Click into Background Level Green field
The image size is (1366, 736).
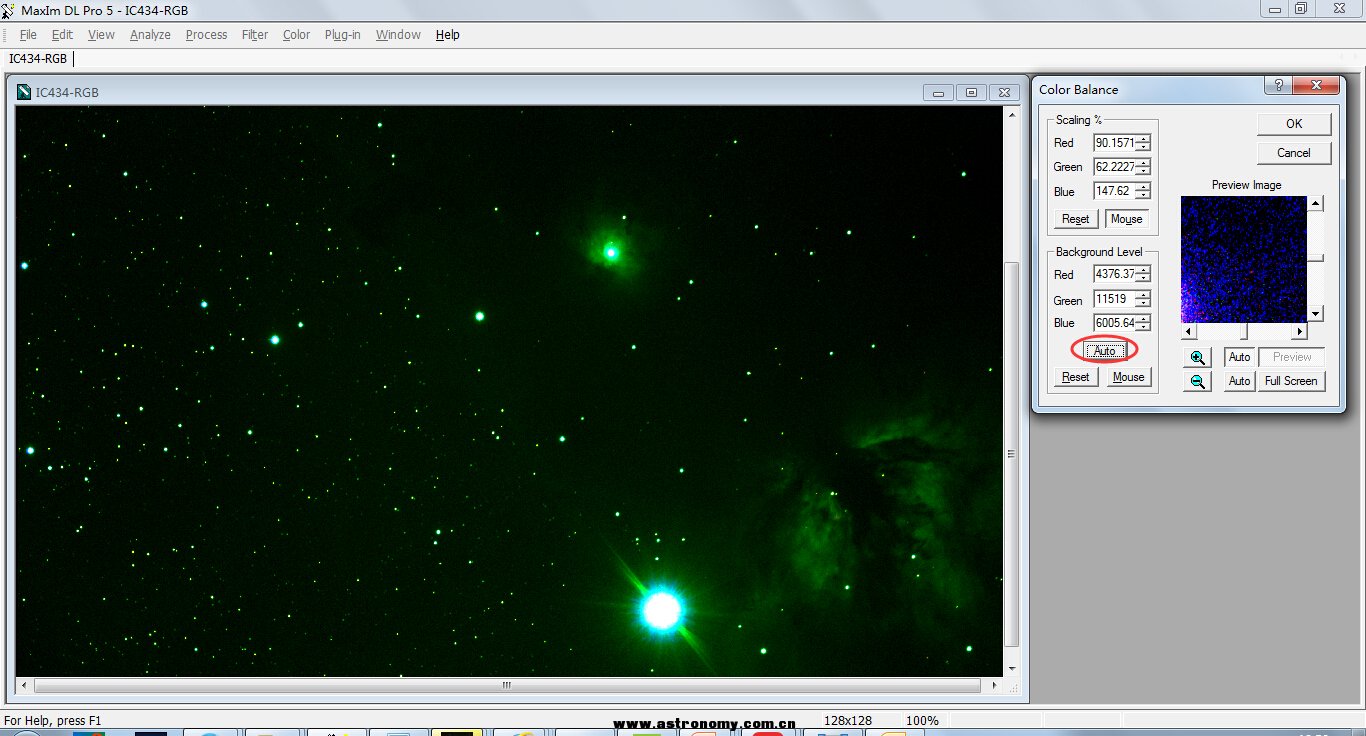point(1114,299)
